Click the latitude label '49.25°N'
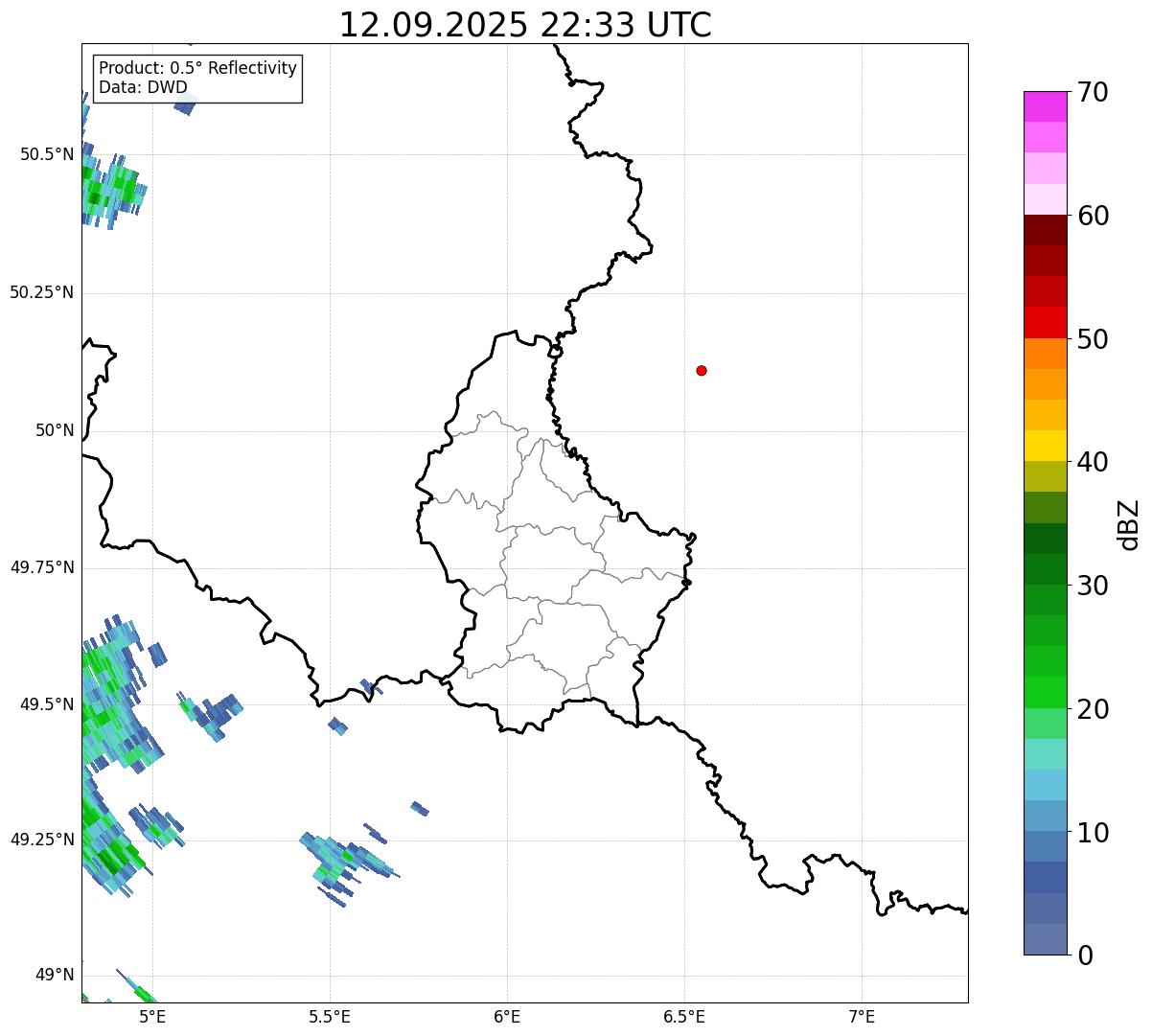Image resolution: width=1152 pixels, height=1036 pixels. tap(41, 840)
